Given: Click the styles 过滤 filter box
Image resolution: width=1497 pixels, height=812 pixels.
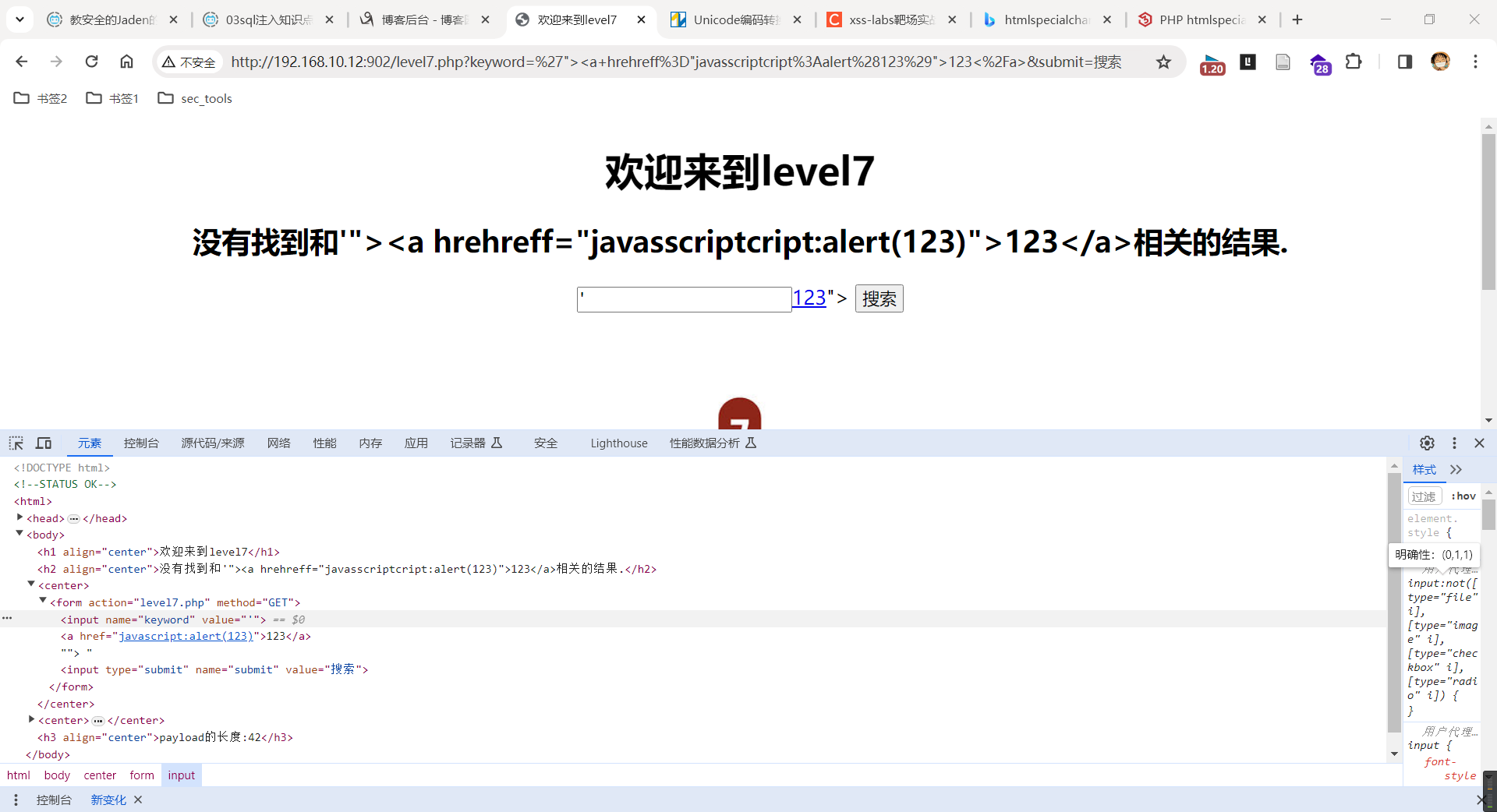Looking at the screenshot, I should click(1424, 496).
